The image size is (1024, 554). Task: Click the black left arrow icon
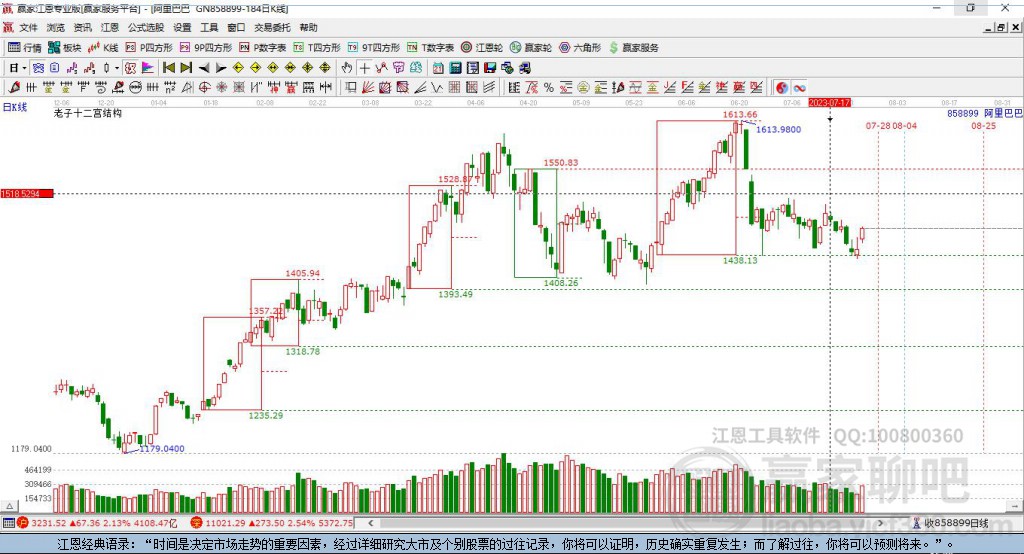(x=204, y=68)
